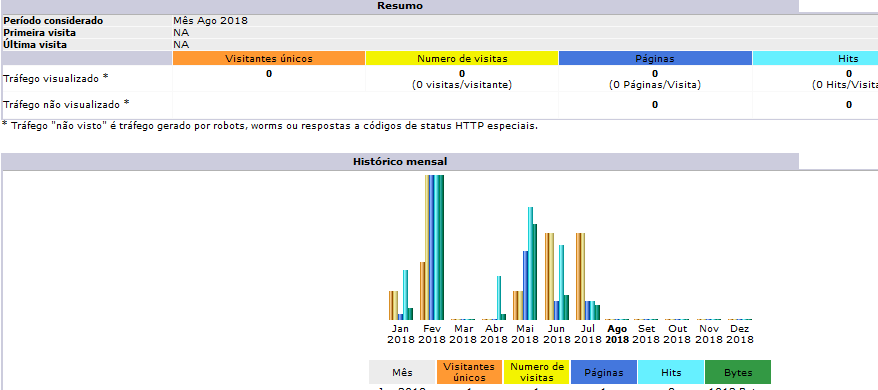Click the 'Última visita' label
This screenshot has width=878, height=390.
tap(35, 44)
